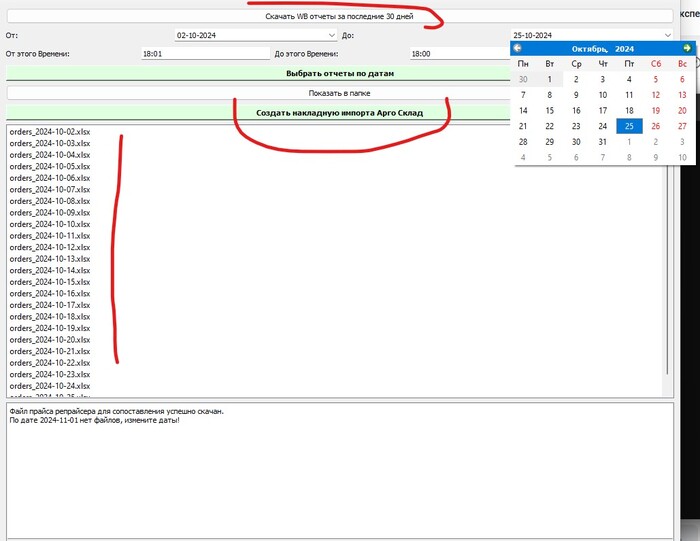Click 'Создать накладную импорта Арго Склад' button
Screen dimensions: 700x541
point(339,113)
